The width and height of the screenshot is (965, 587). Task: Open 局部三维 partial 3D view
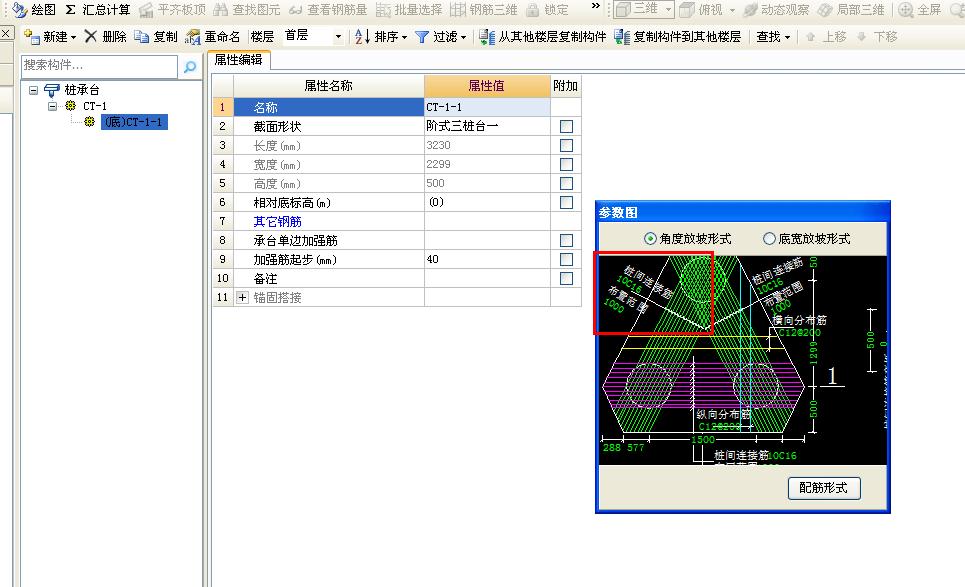(x=851, y=10)
